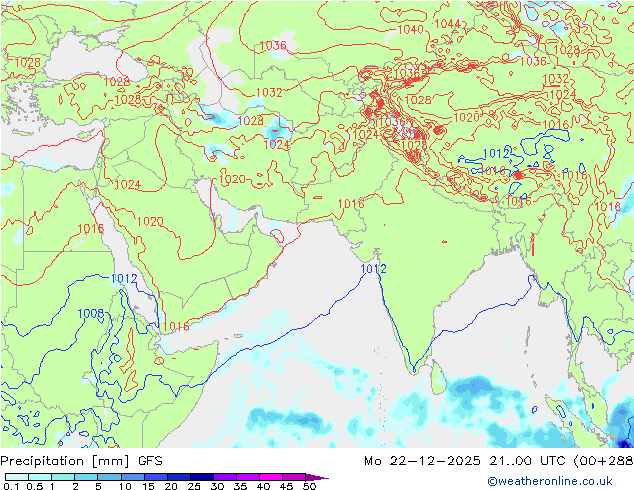
Task: Pick the legend swatch between 5 and 10
Action: click(x=110, y=477)
